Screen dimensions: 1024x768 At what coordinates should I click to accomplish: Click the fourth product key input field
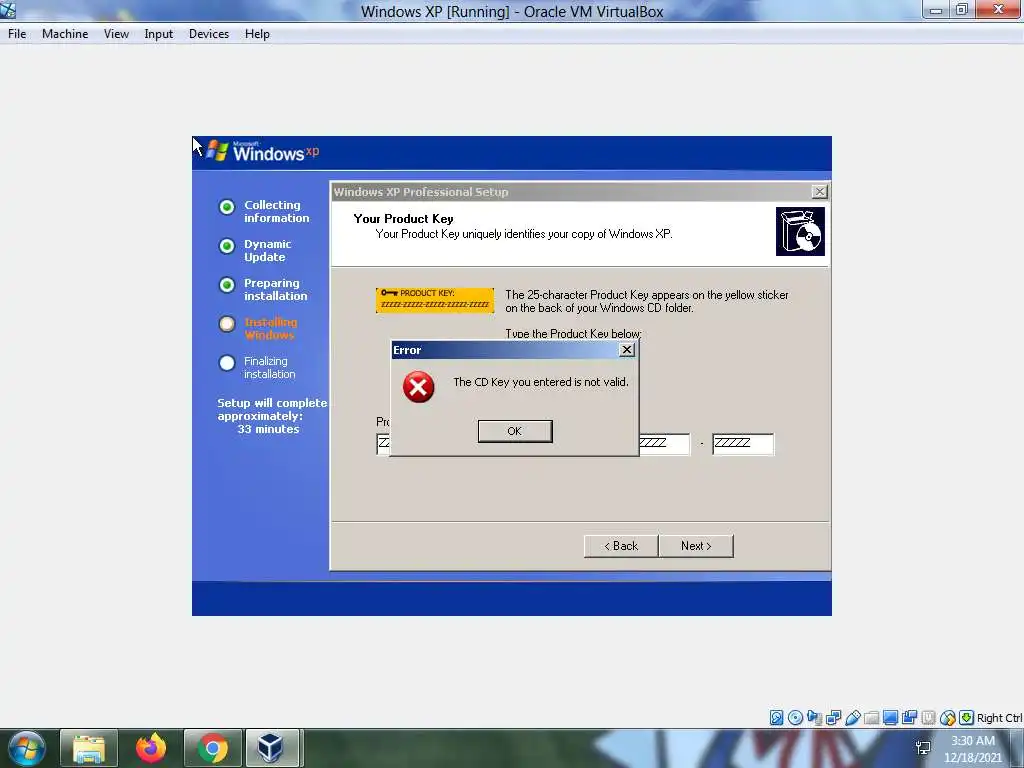click(664, 443)
